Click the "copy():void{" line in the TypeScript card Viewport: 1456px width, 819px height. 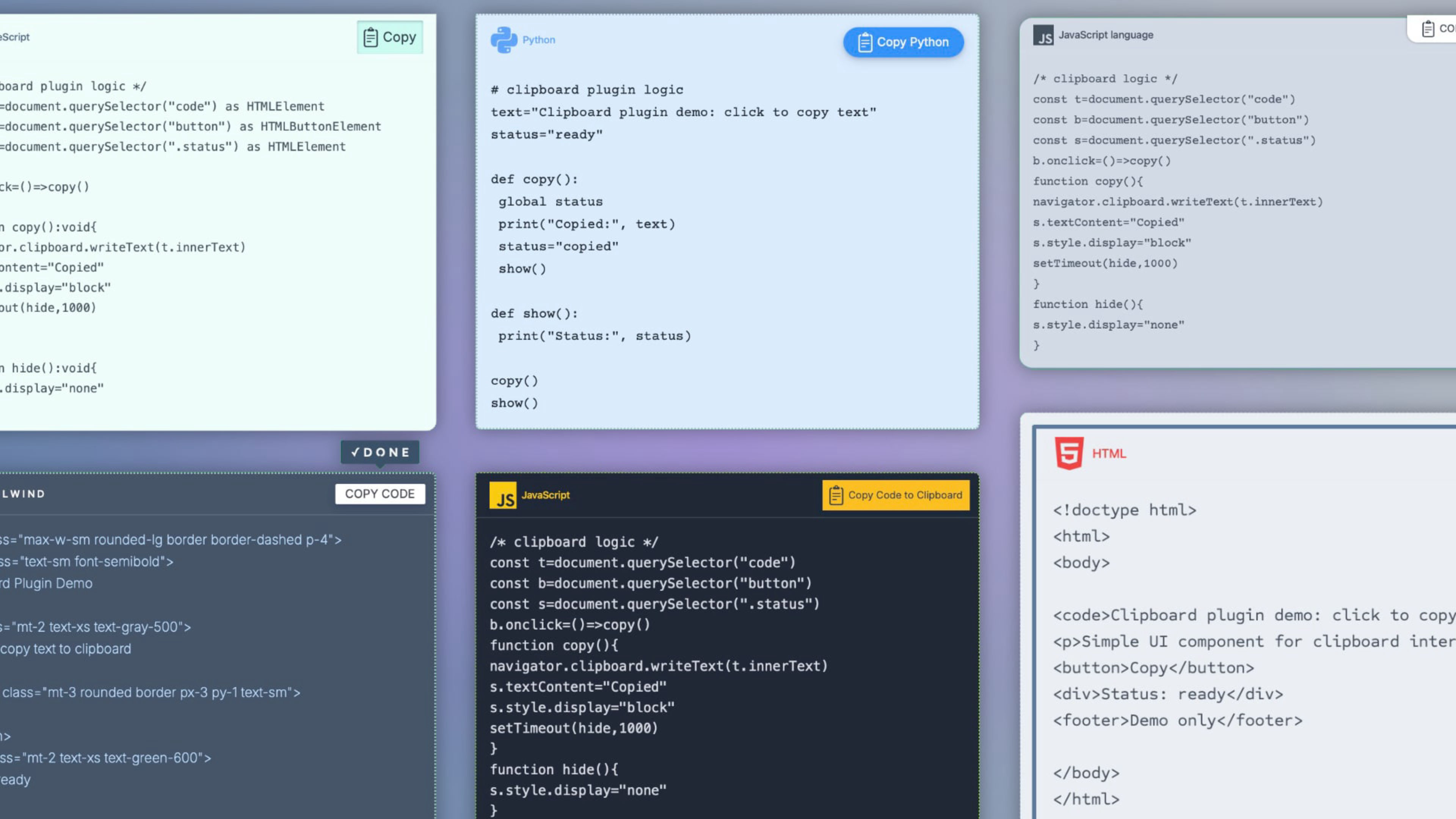[x=49, y=227]
